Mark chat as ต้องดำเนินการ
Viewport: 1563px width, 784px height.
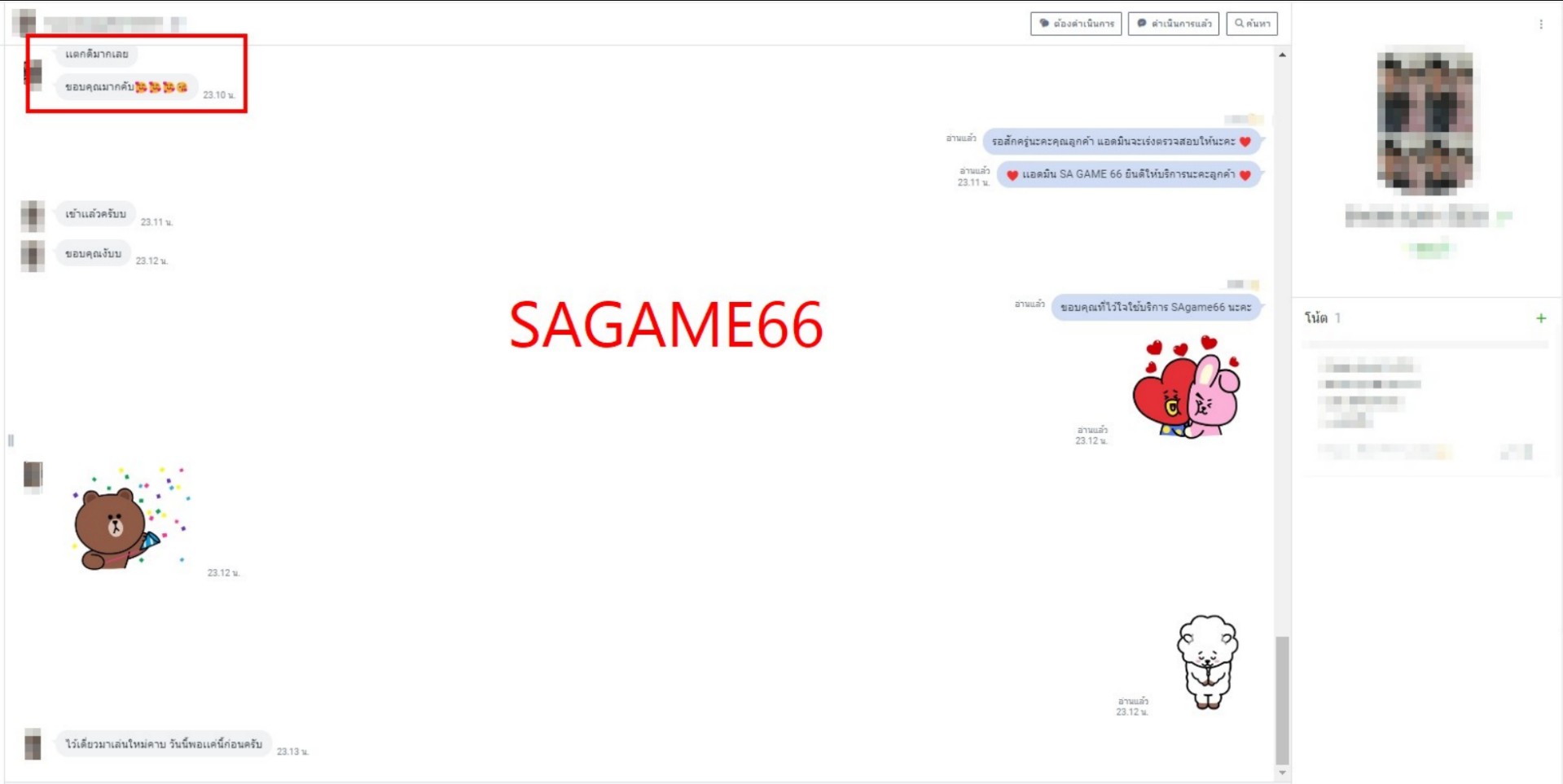[x=1075, y=24]
